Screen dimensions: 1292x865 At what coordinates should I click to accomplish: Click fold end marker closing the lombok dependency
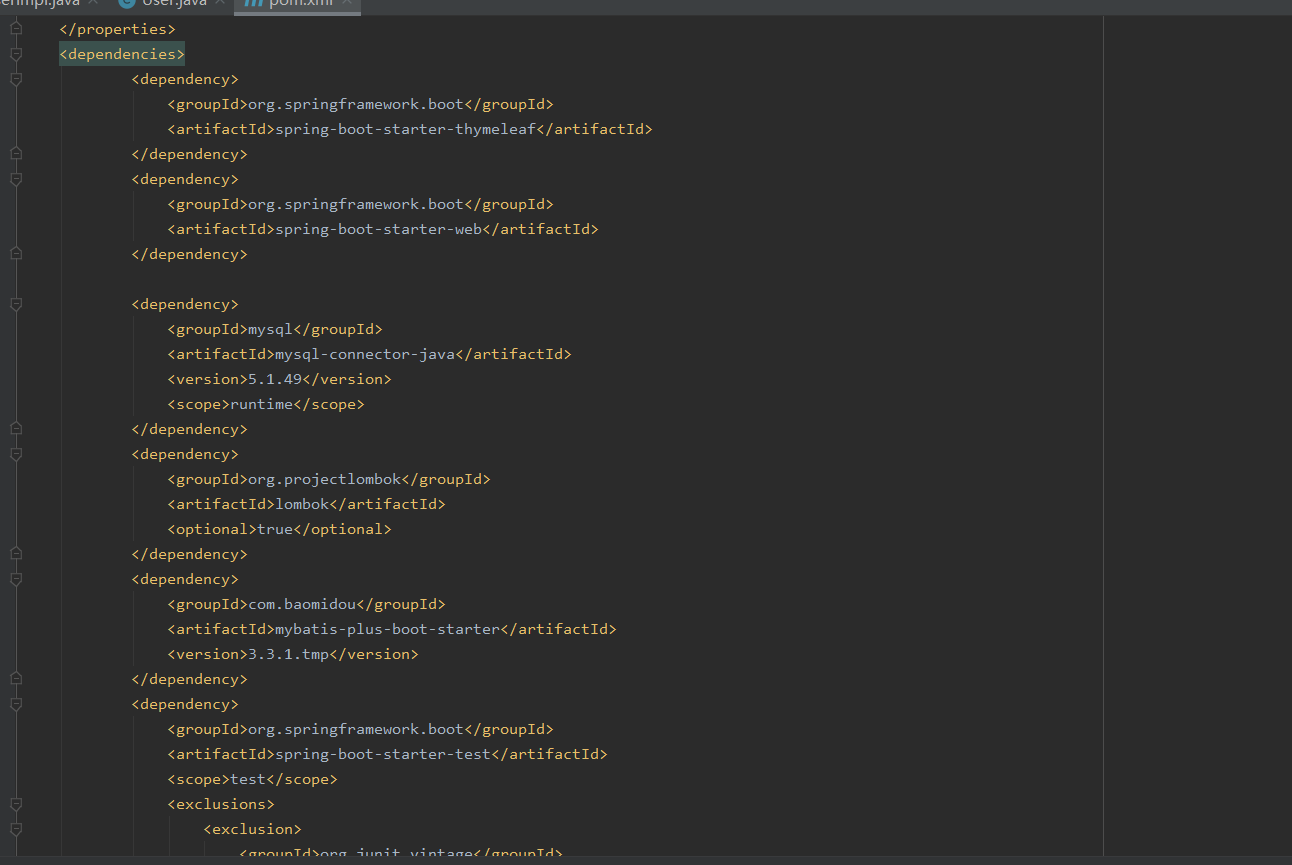[15, 554]
